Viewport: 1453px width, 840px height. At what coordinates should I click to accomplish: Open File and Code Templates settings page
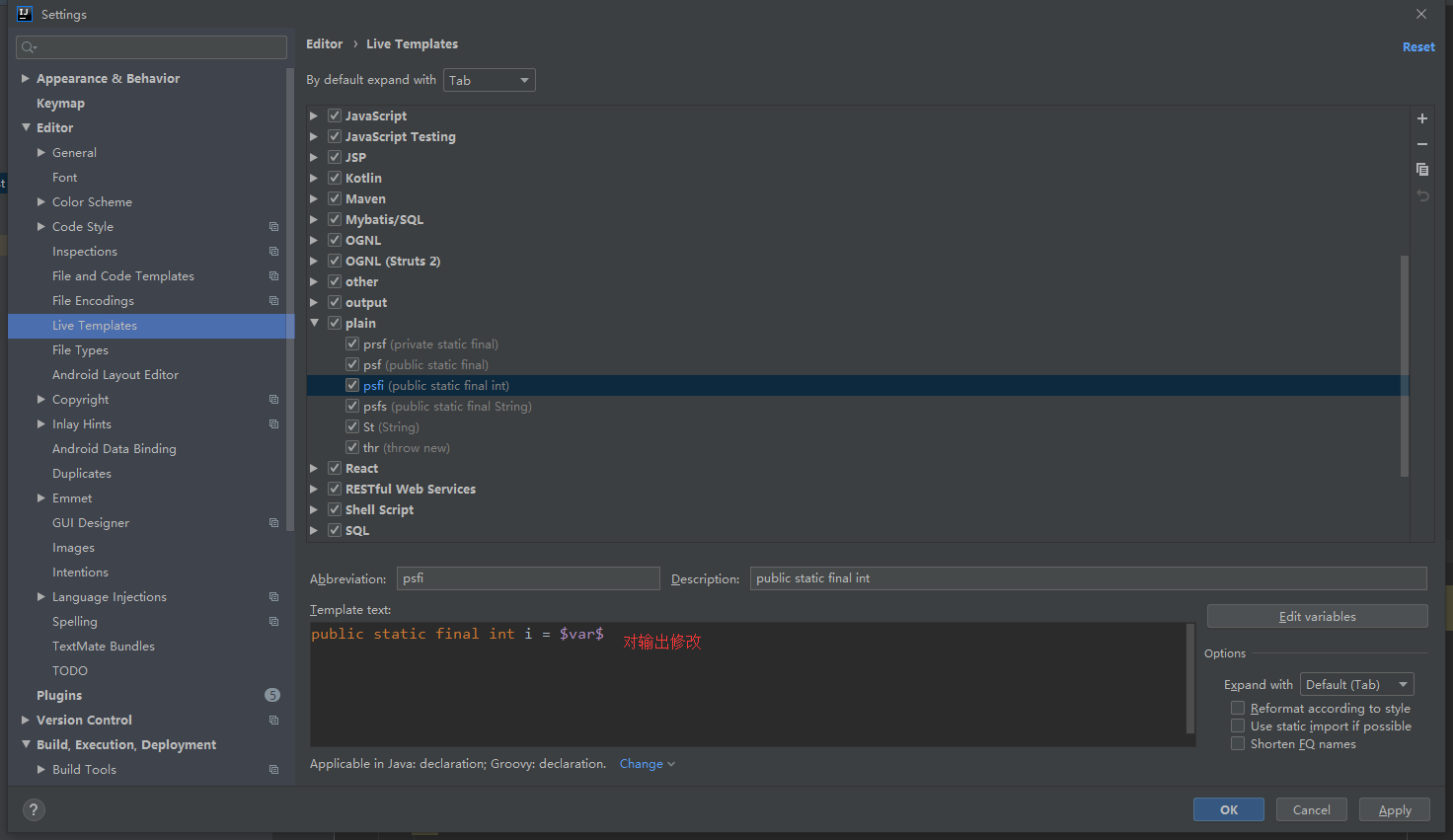click(x=123, y=276)
